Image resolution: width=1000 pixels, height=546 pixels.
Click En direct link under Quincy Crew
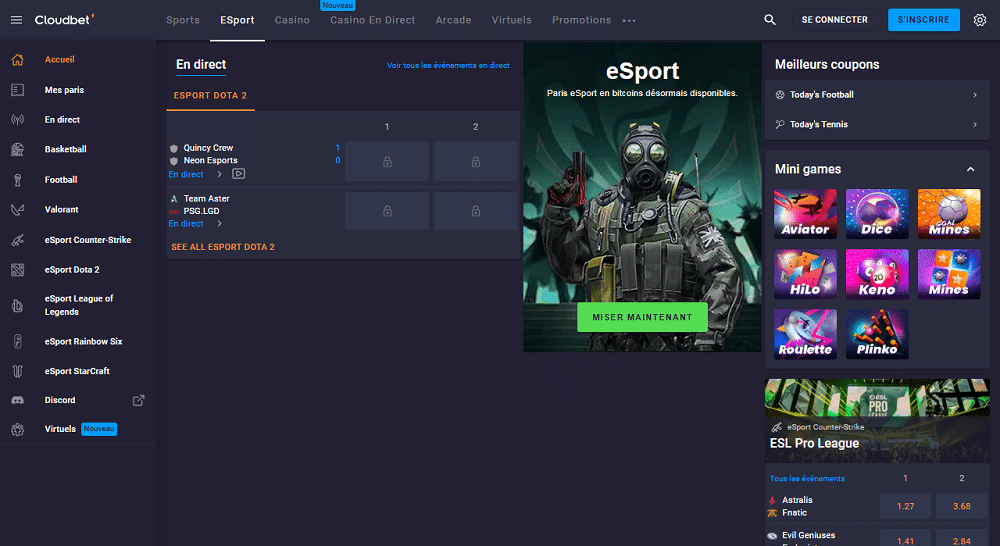click(x=186, y=174)
